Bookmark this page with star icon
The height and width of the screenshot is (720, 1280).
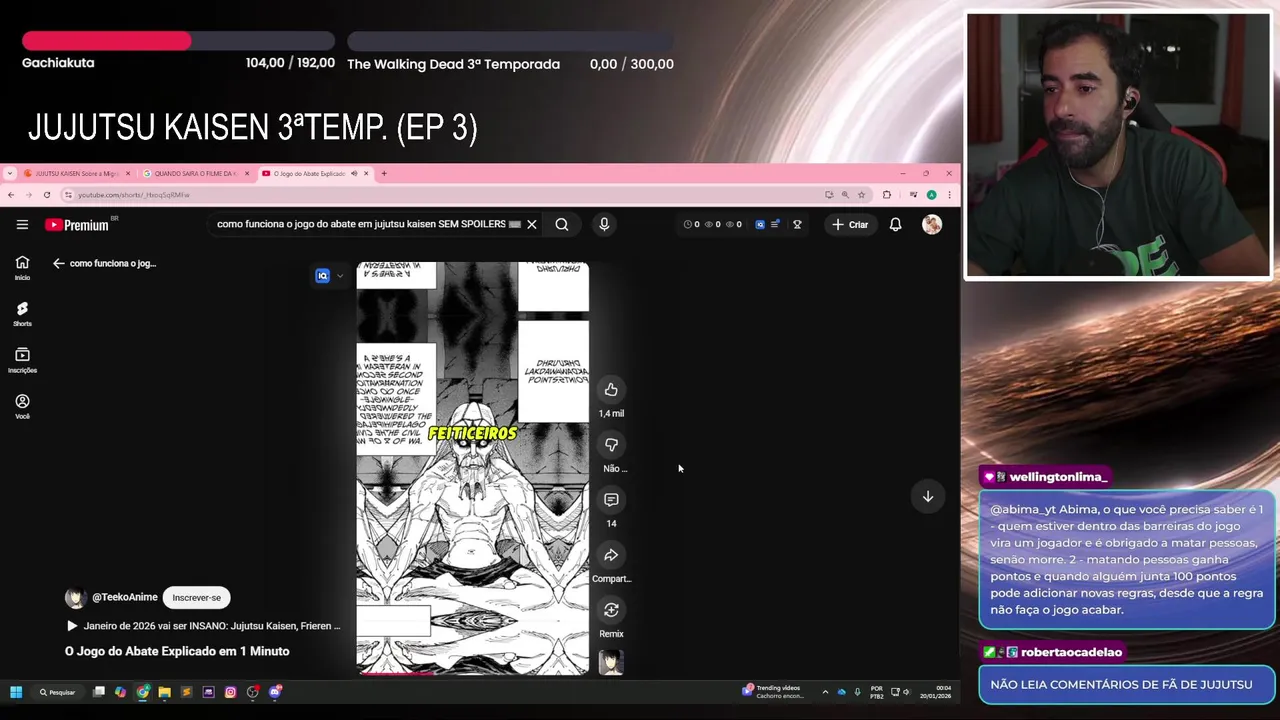pos(861,195)
